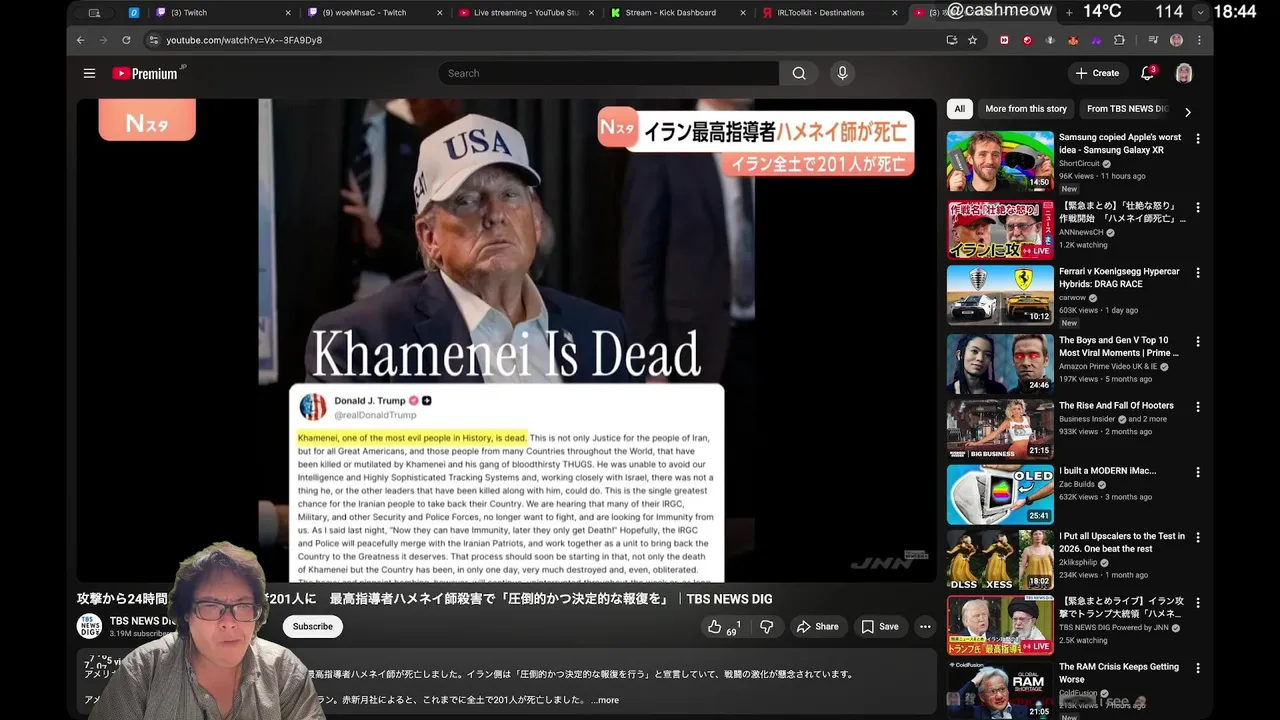Click the video player area

coord(506,340)
